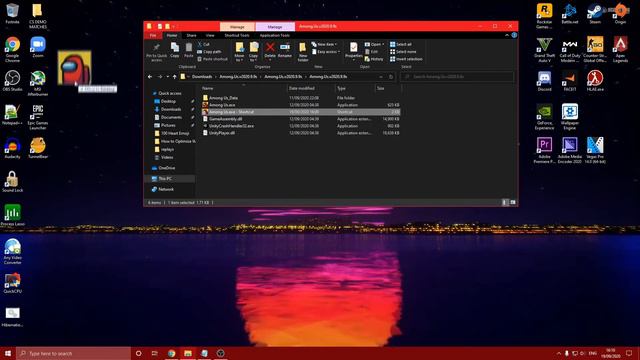Go forward with the forward arrow
Viewport: 640px width, 360px height.
point(160,77)
